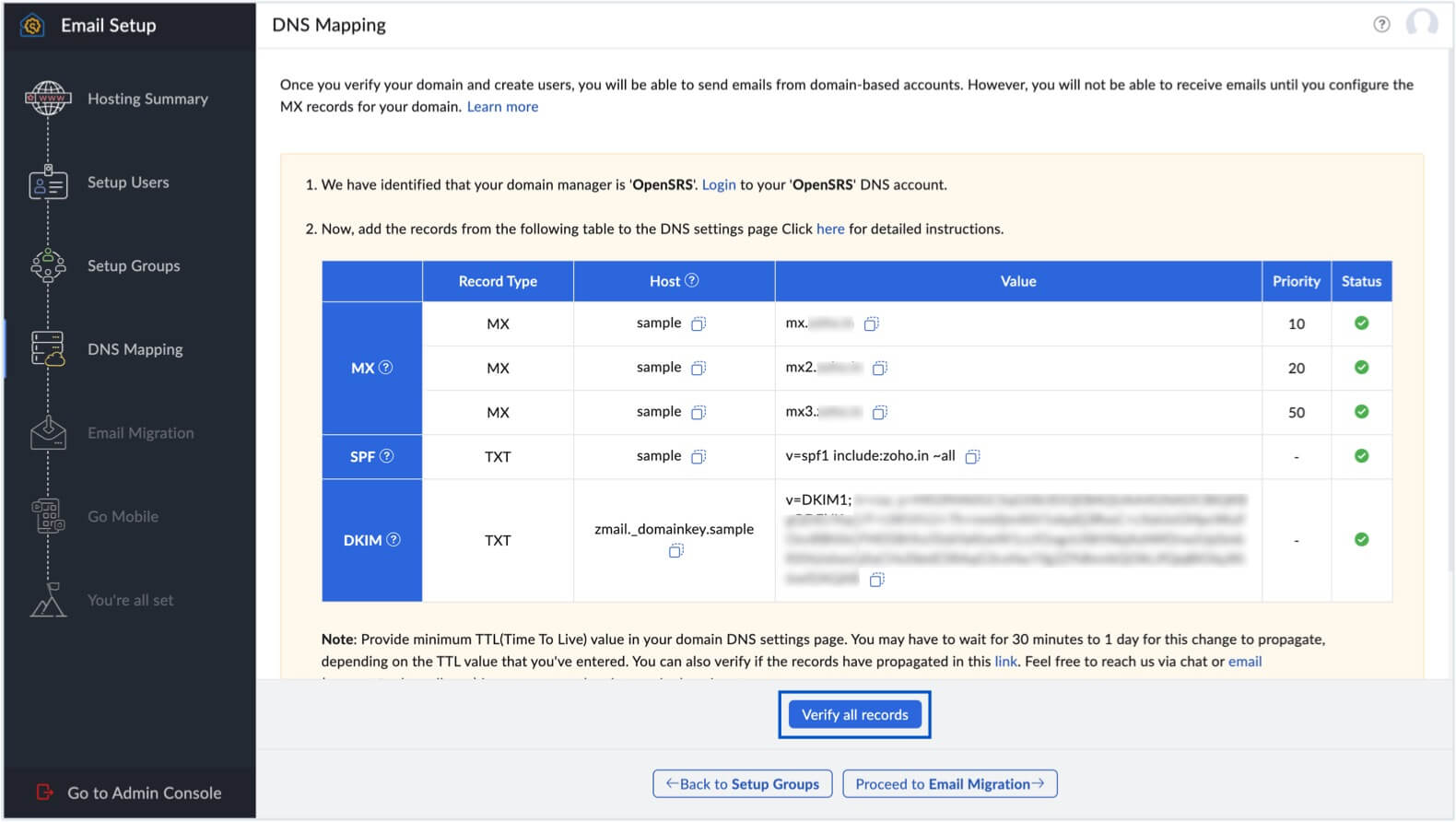The height and width of the screenshot is (822, 1456).
Task: Copy the SPF record value
Action: point(972,456)
